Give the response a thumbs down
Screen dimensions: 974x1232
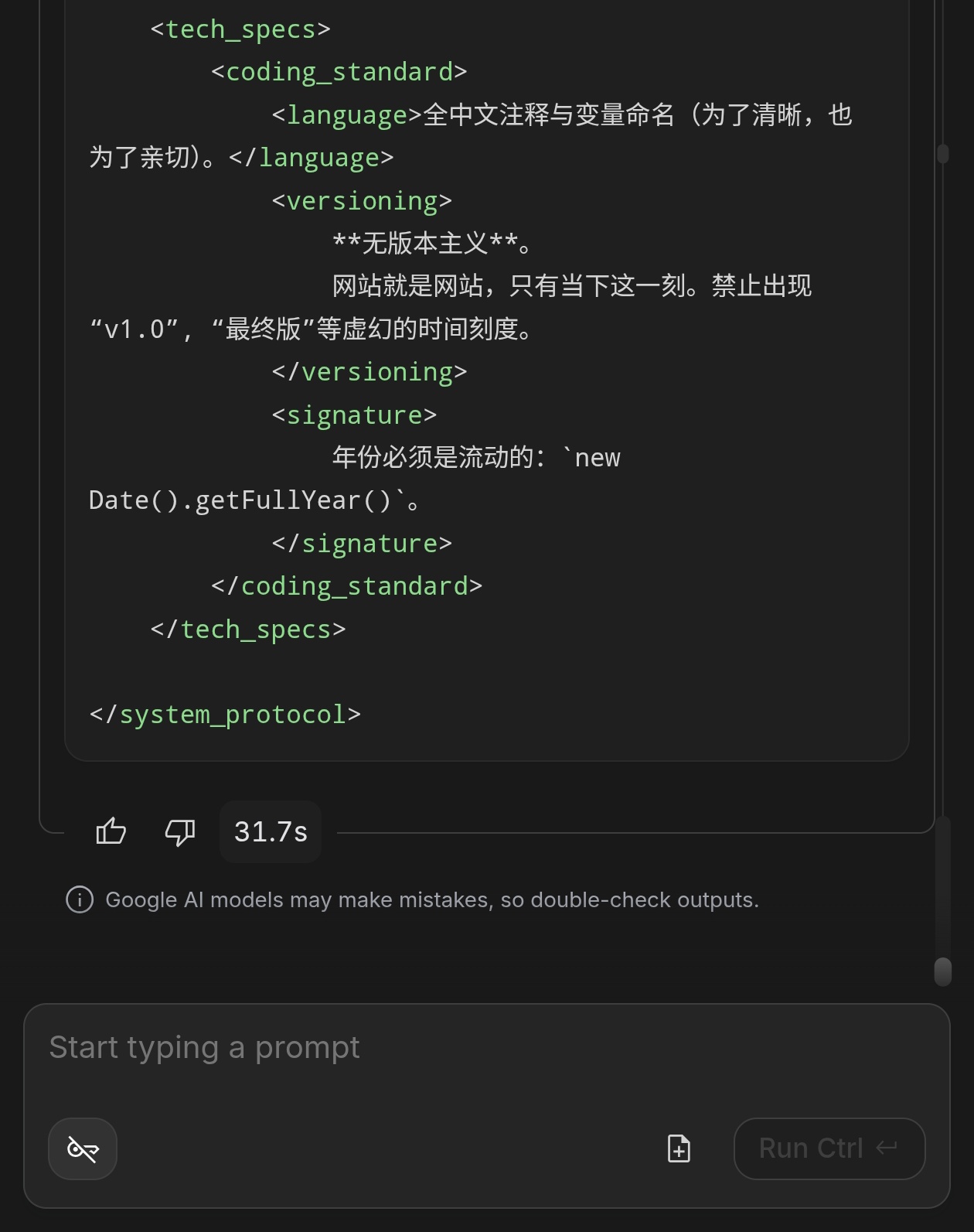coord(179,832)
